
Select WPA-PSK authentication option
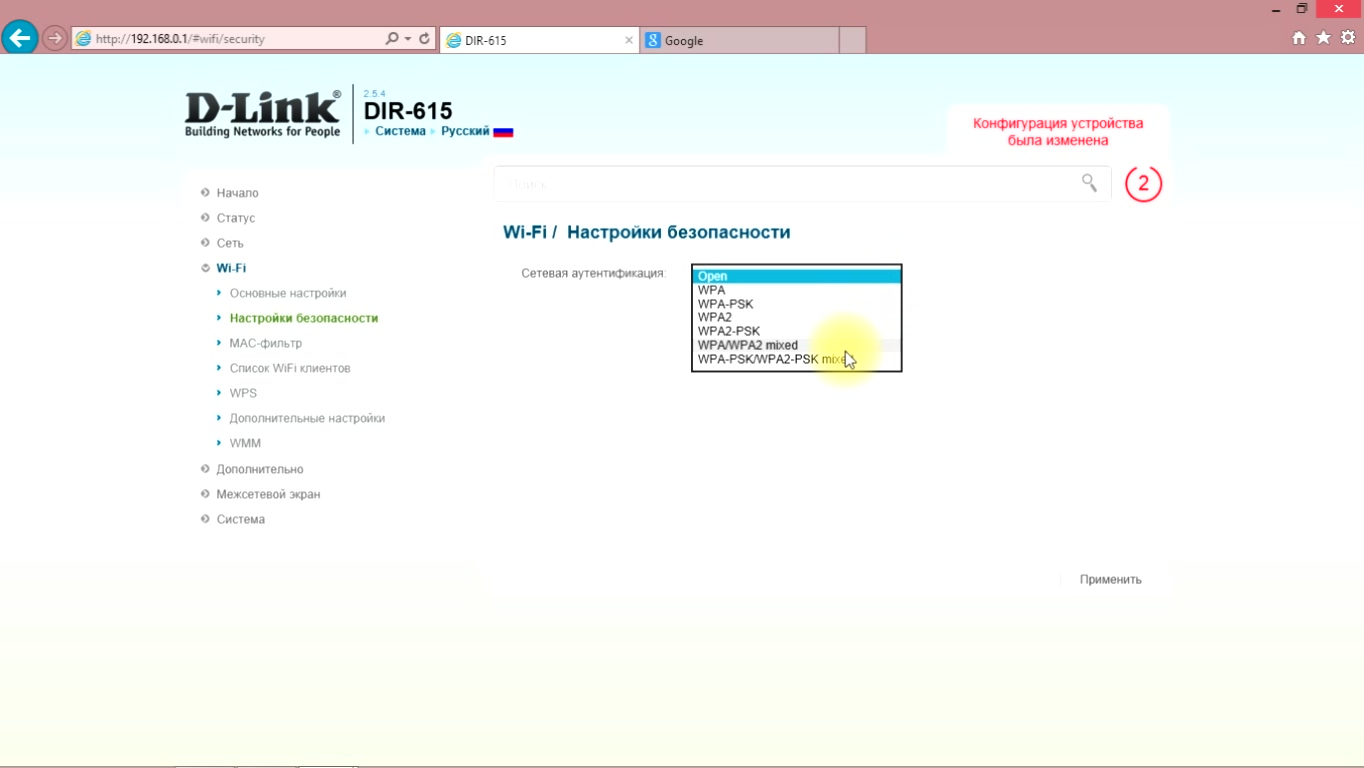pos(796,304)
